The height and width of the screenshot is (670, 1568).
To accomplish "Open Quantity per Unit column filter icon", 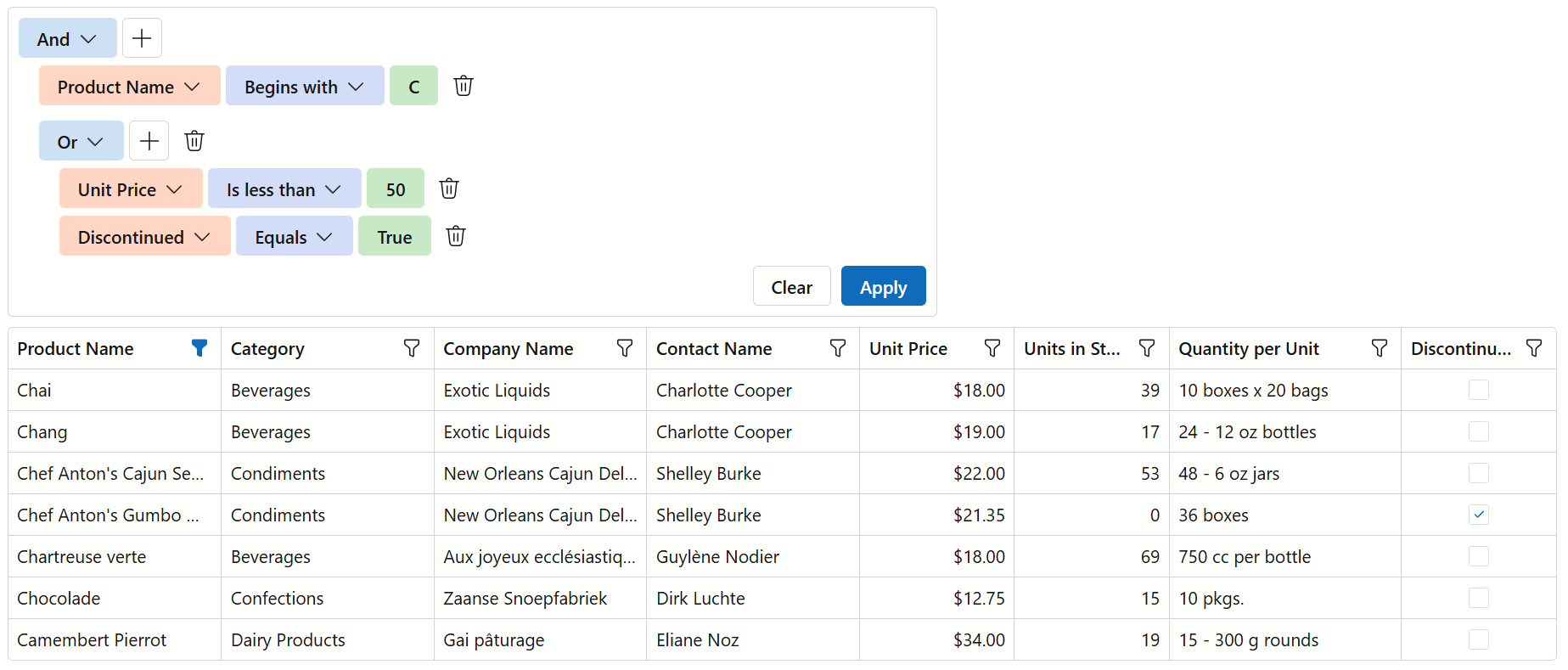I will pos(1380,348).
